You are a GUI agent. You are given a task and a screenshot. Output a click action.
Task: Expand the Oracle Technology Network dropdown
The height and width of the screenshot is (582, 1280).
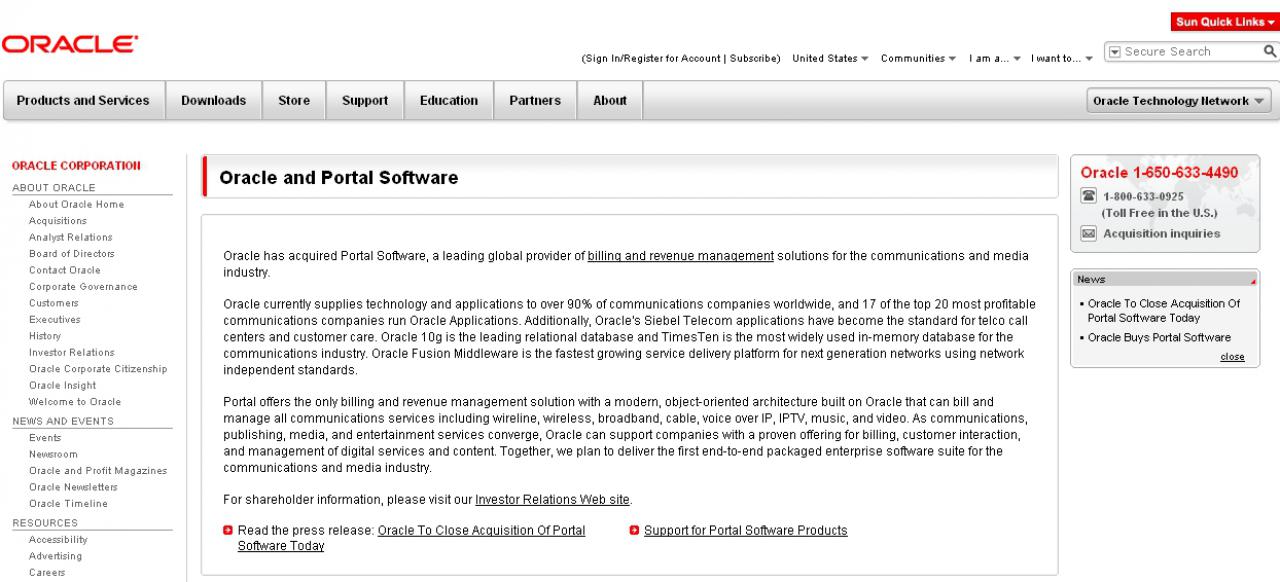coord(1179,101)
